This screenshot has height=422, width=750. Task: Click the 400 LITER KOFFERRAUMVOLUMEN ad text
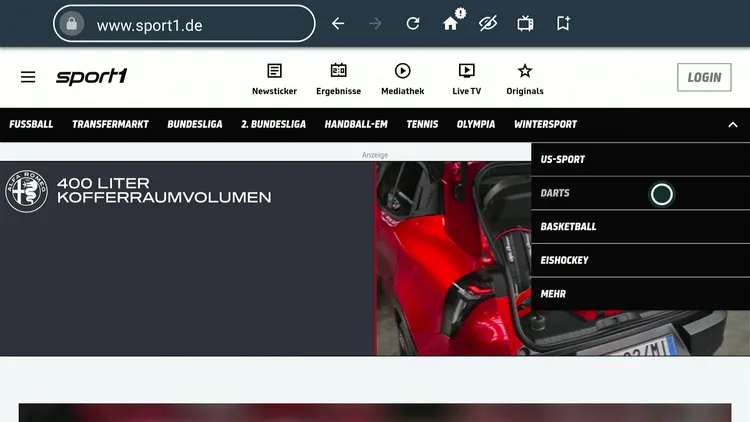pyautogui.click(x=164, y=190)
